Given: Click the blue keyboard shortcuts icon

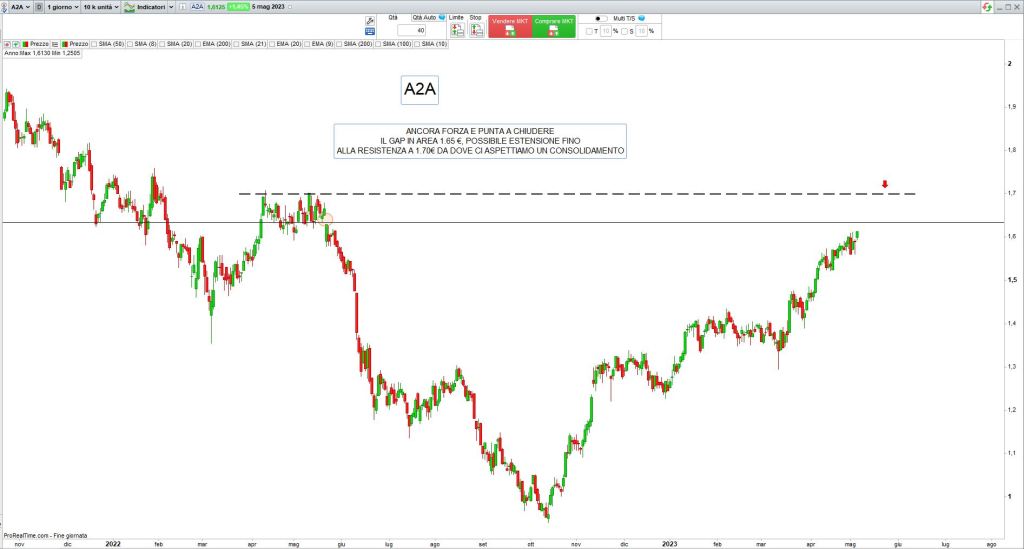Looking at the screenshot, I should click(370, 31).
